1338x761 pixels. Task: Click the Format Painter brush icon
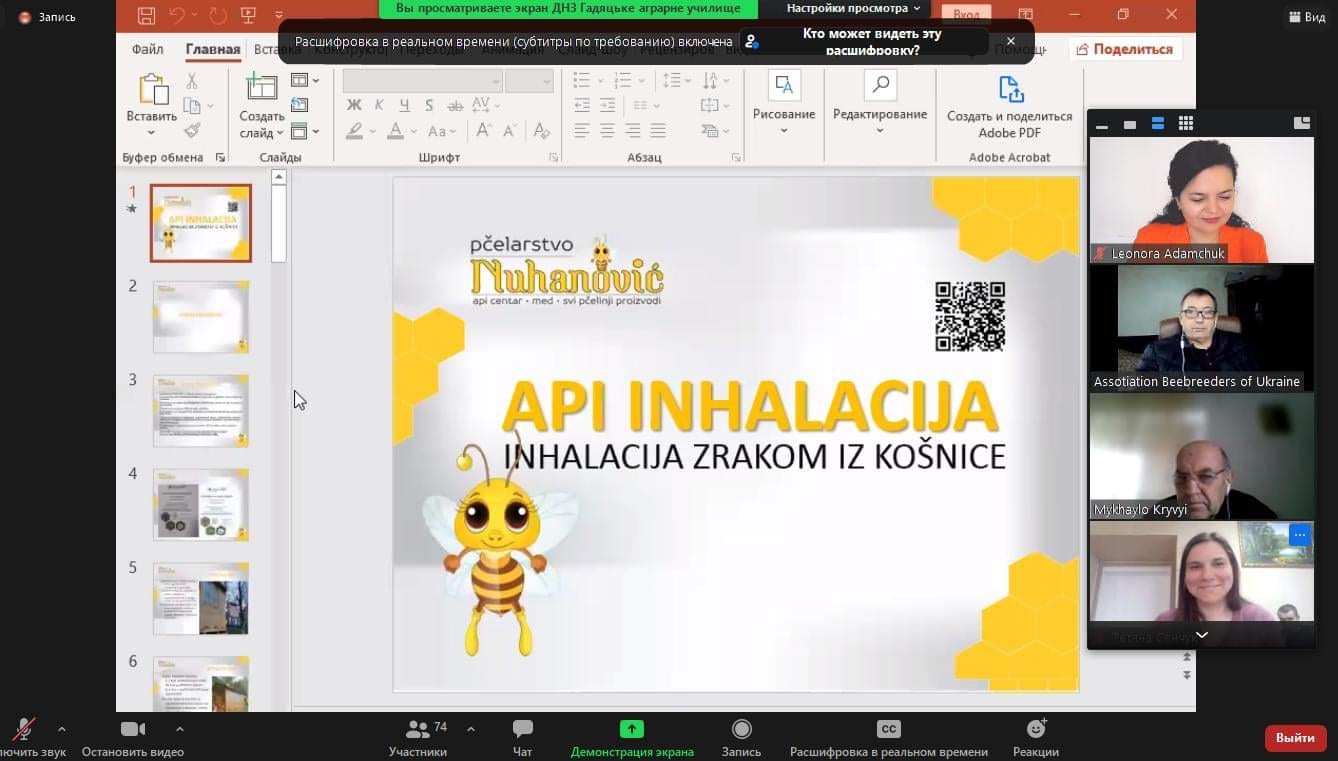[192, 130]
